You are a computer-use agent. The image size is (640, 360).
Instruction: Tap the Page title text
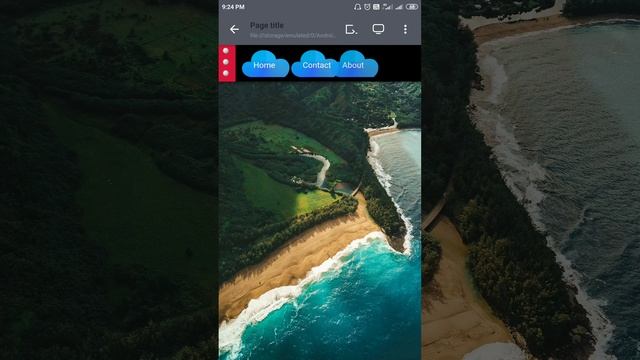pos(267,25)
